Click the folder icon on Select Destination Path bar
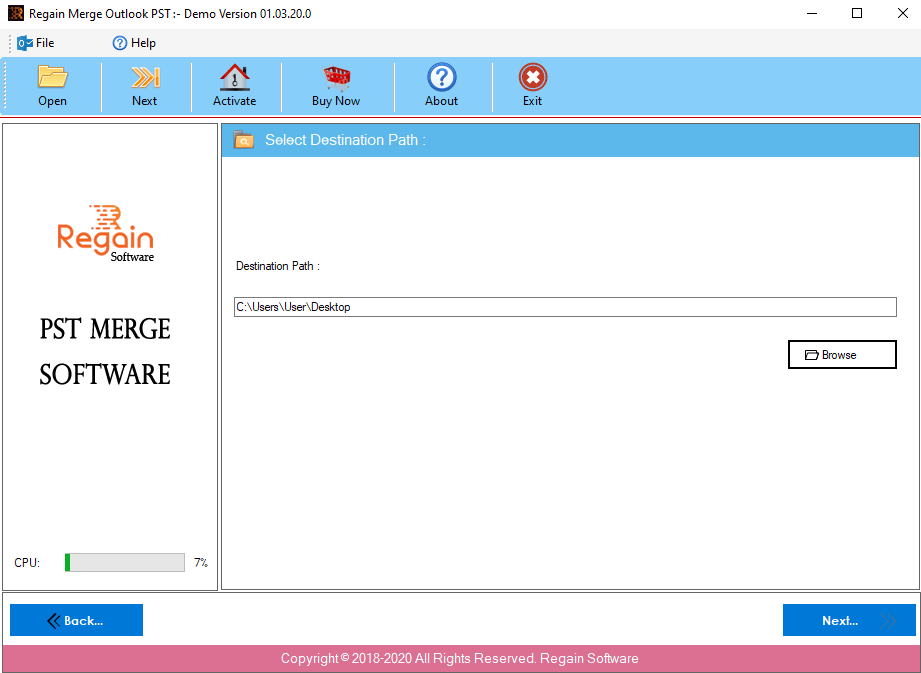Image resolution: width=921 pixels, height=673 pixels. pyautogui.click(x=243, y=140)
